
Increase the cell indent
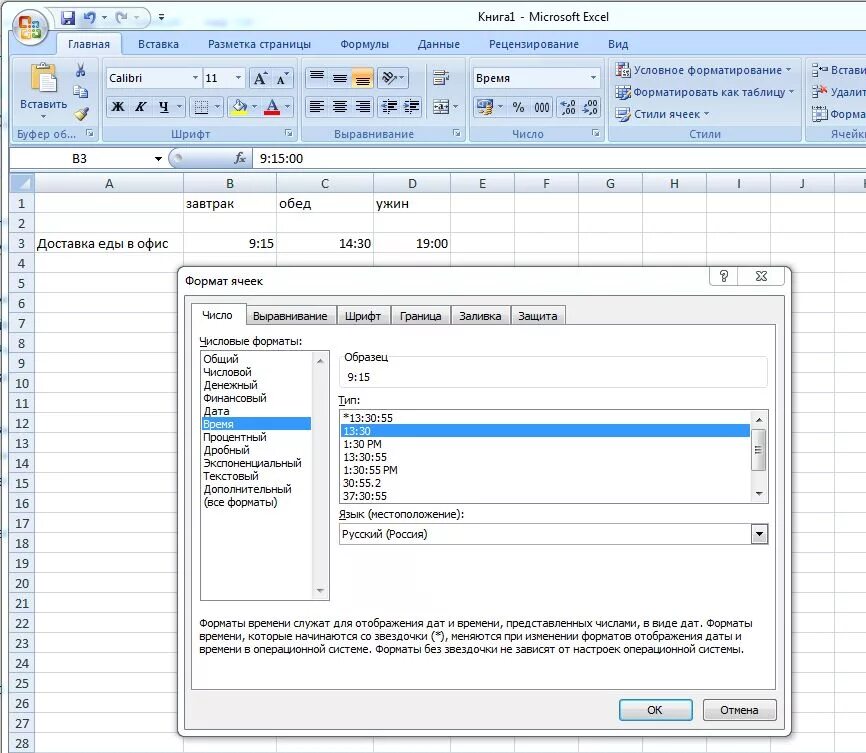point(412,107)
